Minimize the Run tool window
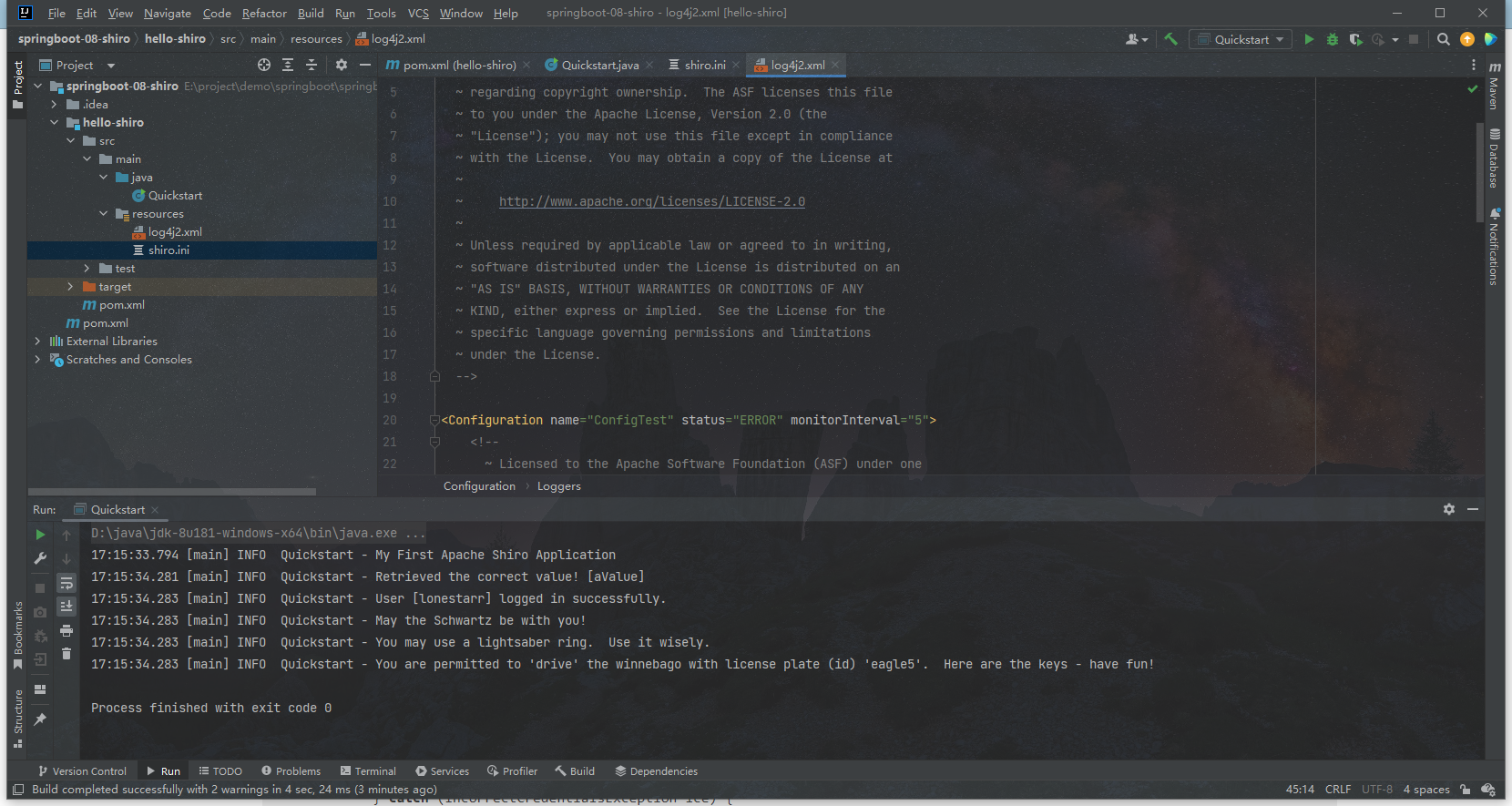The height and width of the screenshot is (806, 1512). tap(1473, 509)
